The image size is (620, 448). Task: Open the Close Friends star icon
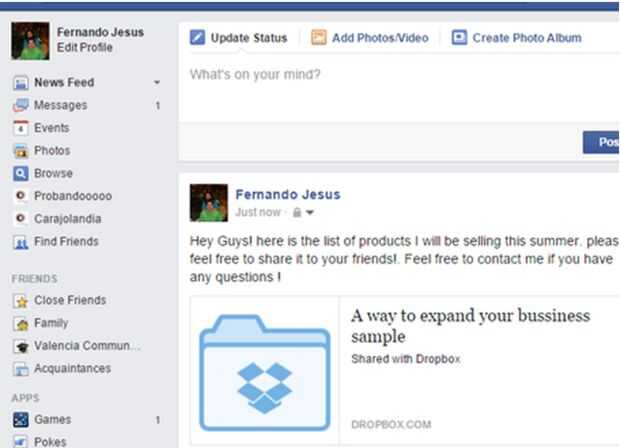[20, 301]
